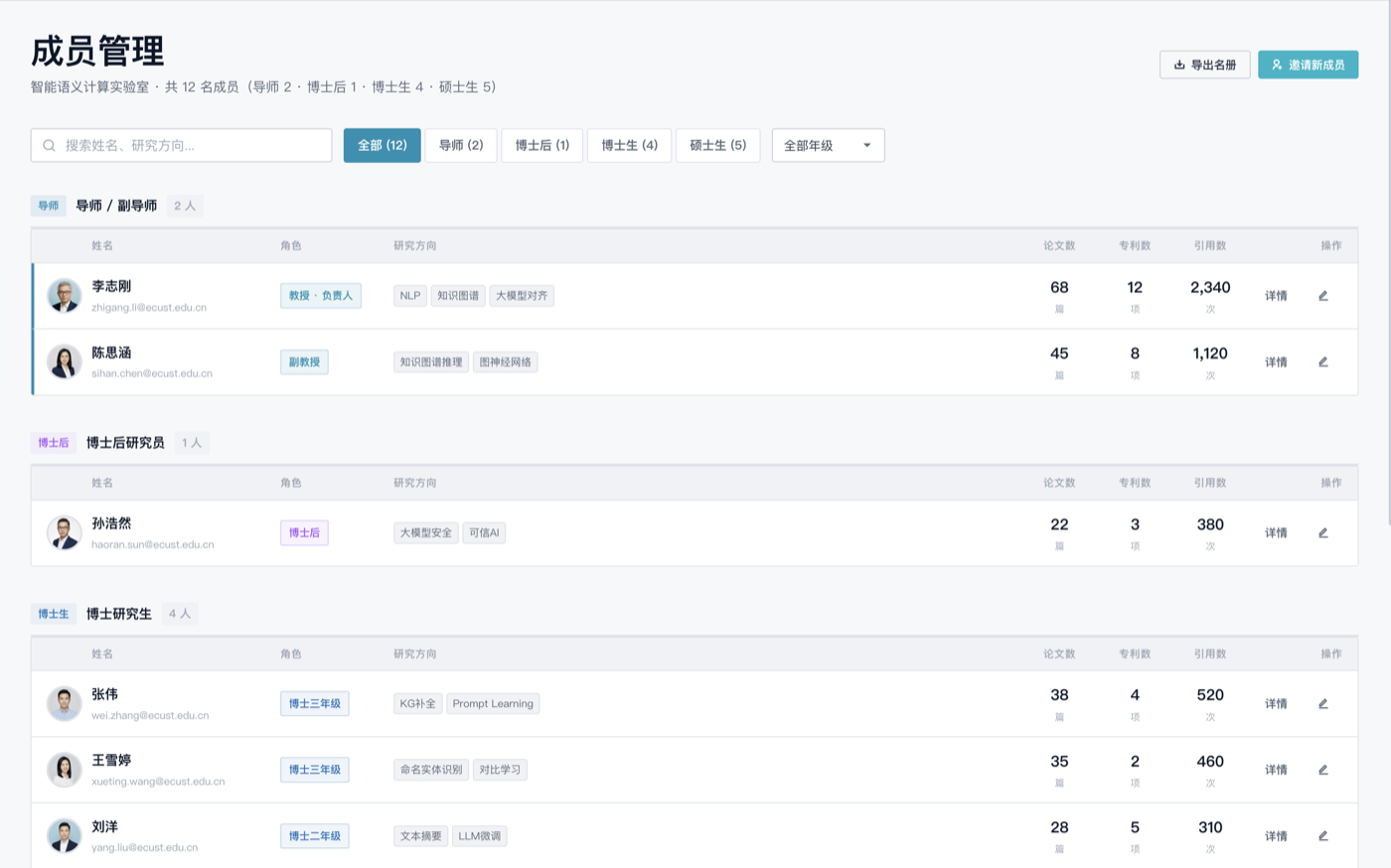Edit 孙浩然's row with pencil icon

(1322, 533)
